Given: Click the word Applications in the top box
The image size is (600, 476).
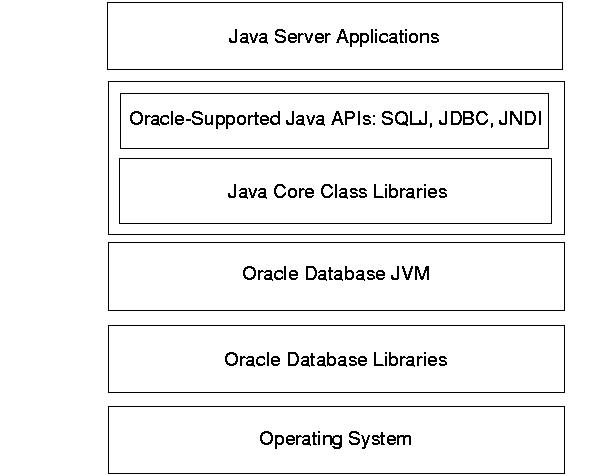Looking at the screenshot, I should coord(390,38).
